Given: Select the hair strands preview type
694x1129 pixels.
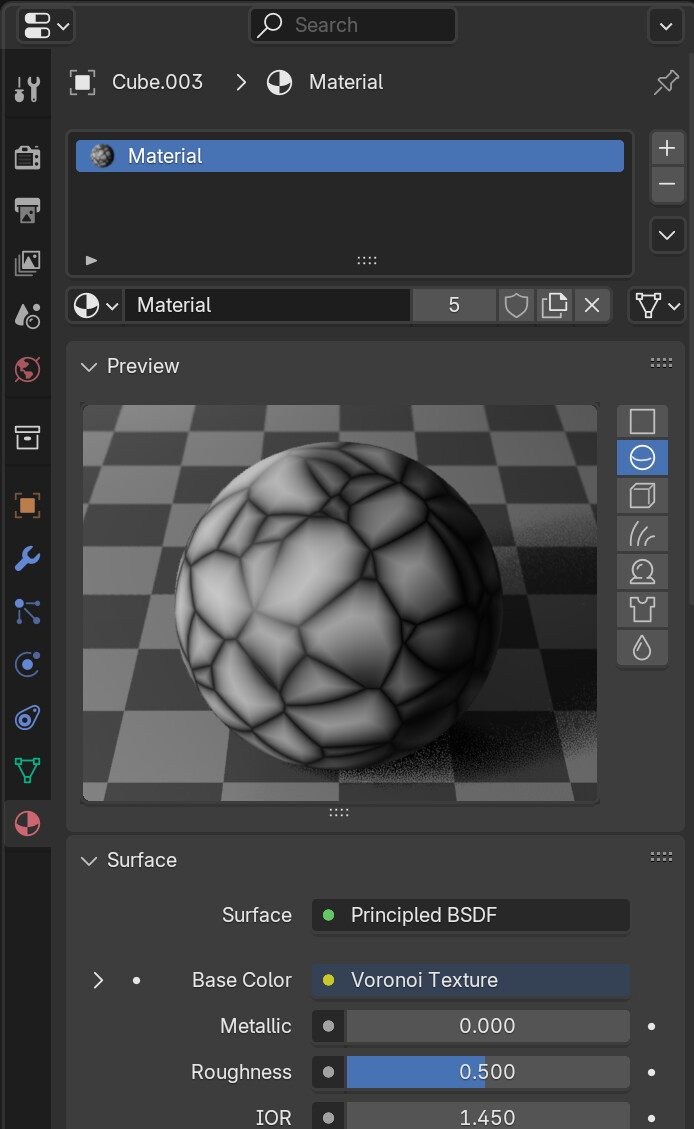Looking at the screenshot, I should pyautogui.click(x=642, y=534).
